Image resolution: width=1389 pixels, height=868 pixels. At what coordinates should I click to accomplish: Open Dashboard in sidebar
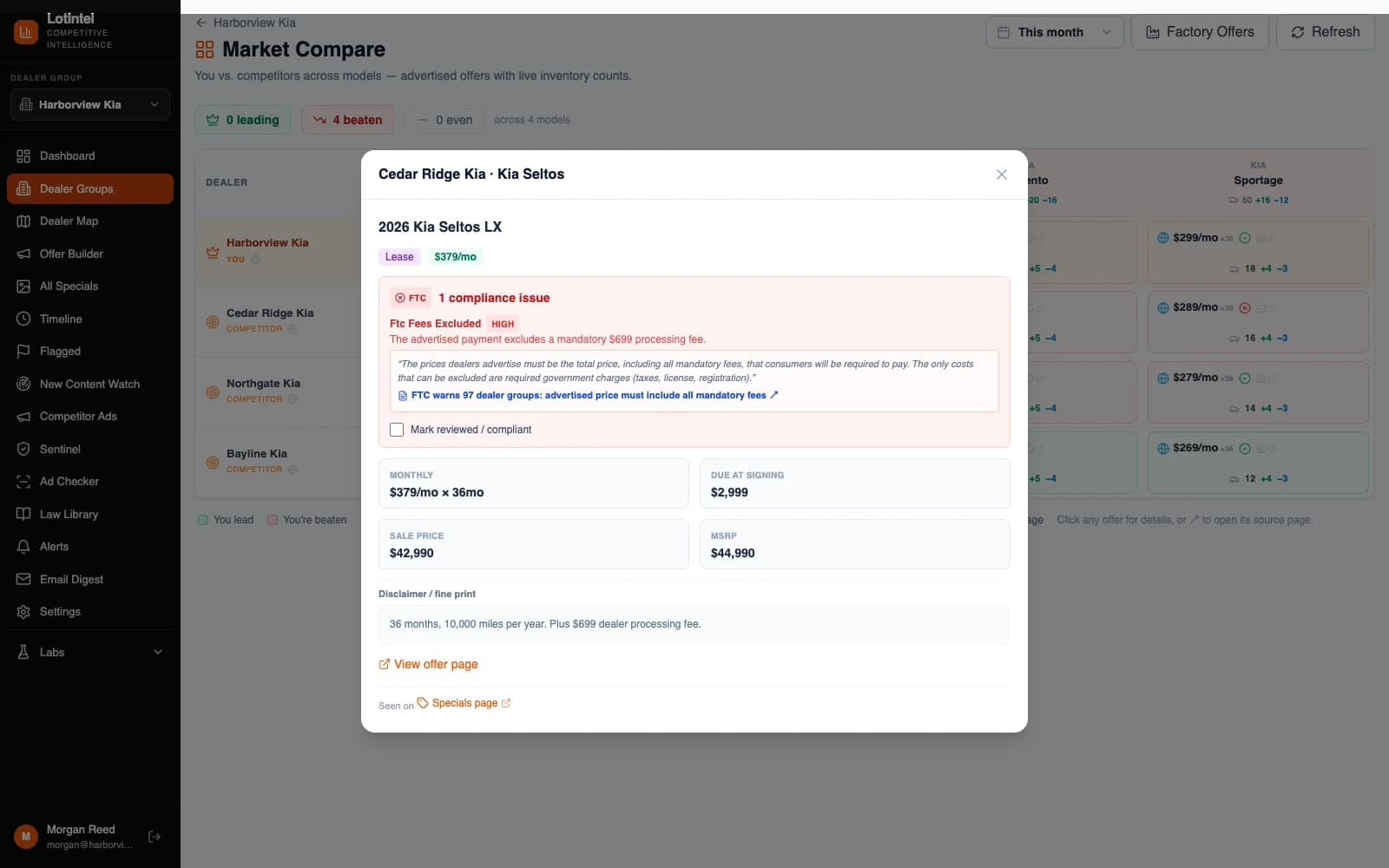[89, 156]
